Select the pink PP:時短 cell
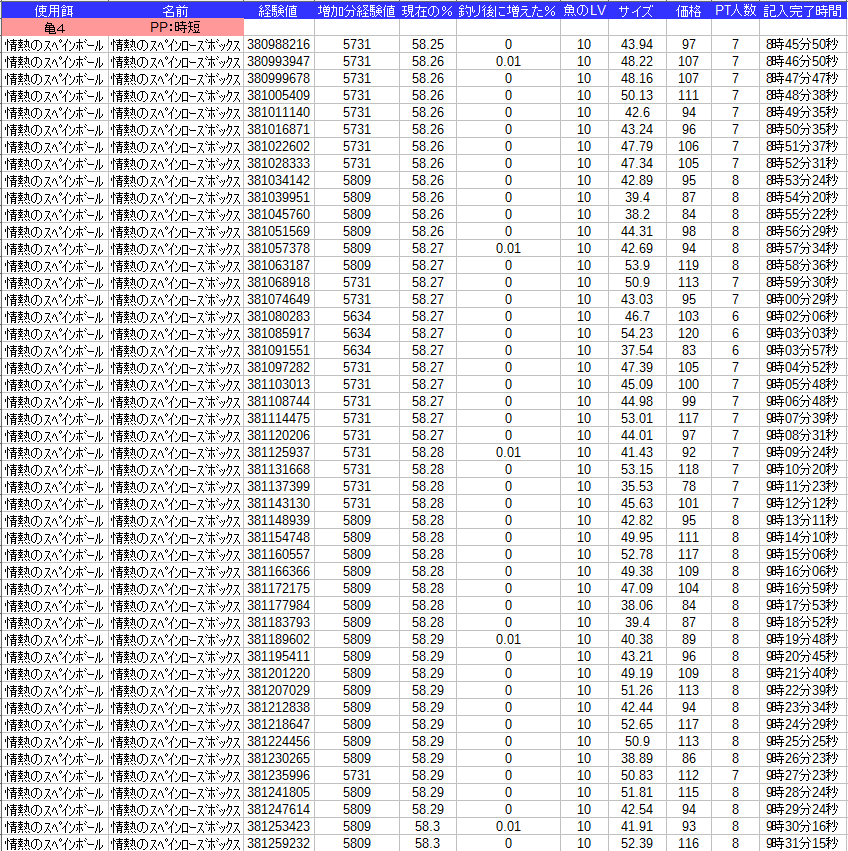848x851 pixels. [175, 27]
